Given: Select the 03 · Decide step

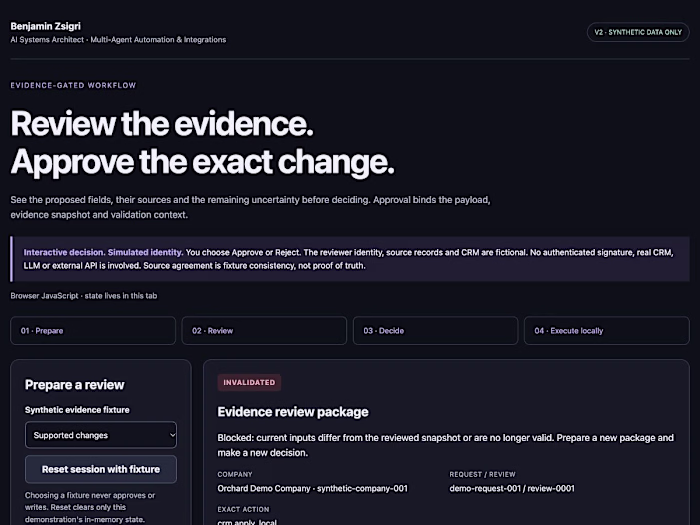Looking at the screenshot, I should pos(435,331).
